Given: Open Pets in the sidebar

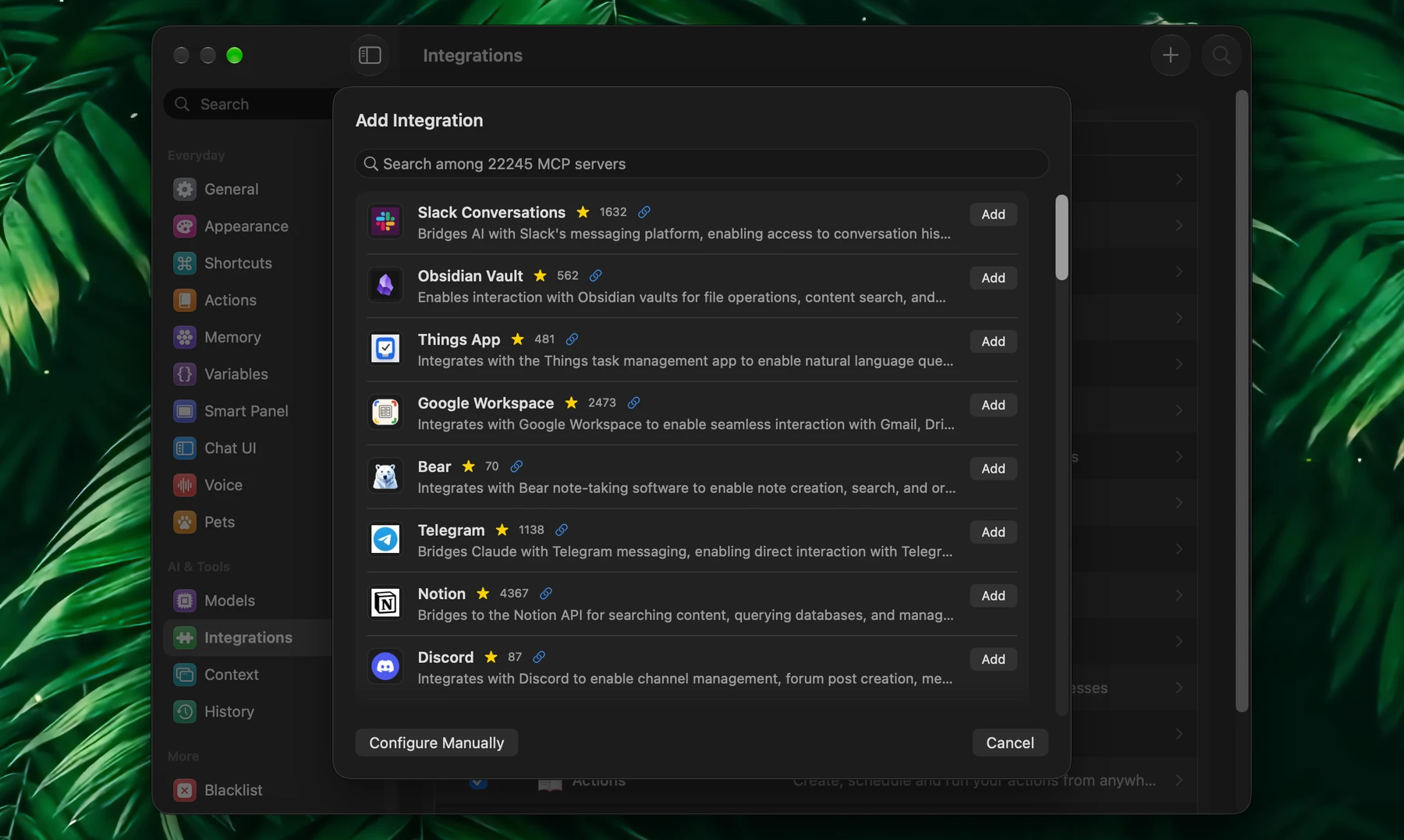Looking at the screenshot, I should pos(248,522).
